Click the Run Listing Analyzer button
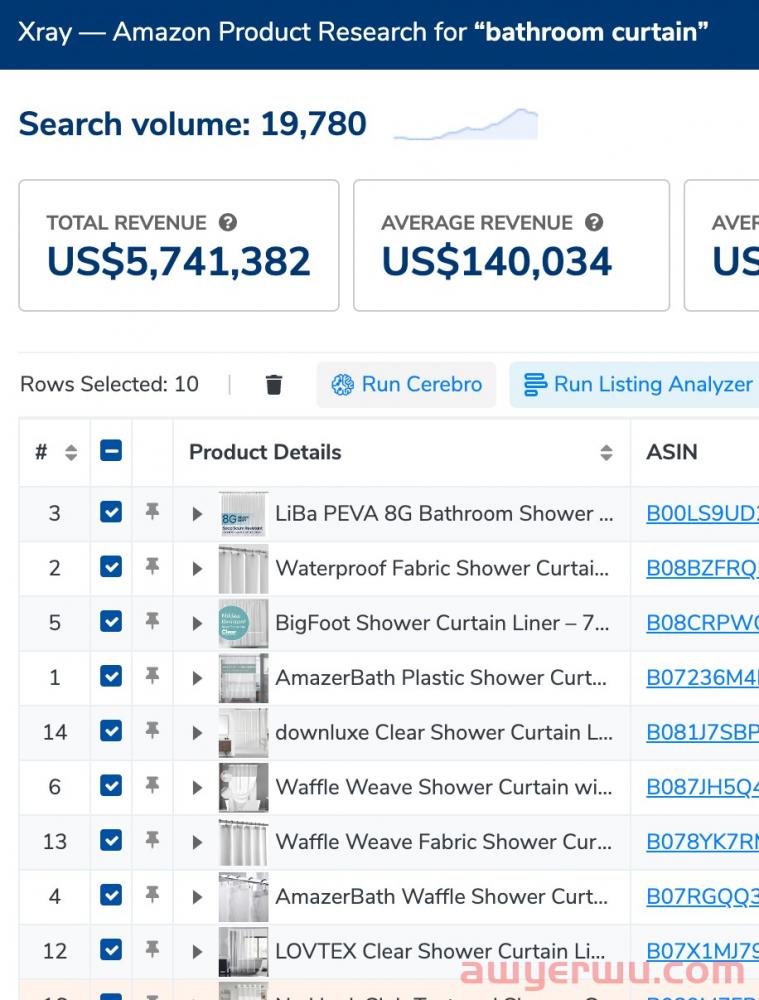 [x=634, y=385]
